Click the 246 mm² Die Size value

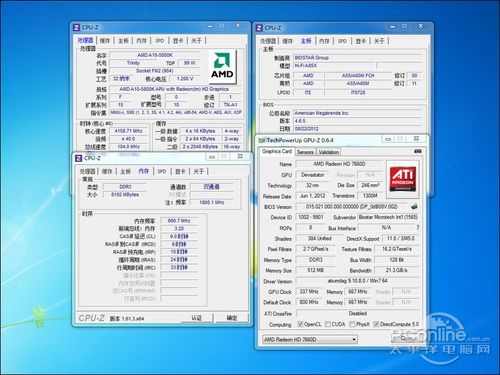tap(370, 185)
